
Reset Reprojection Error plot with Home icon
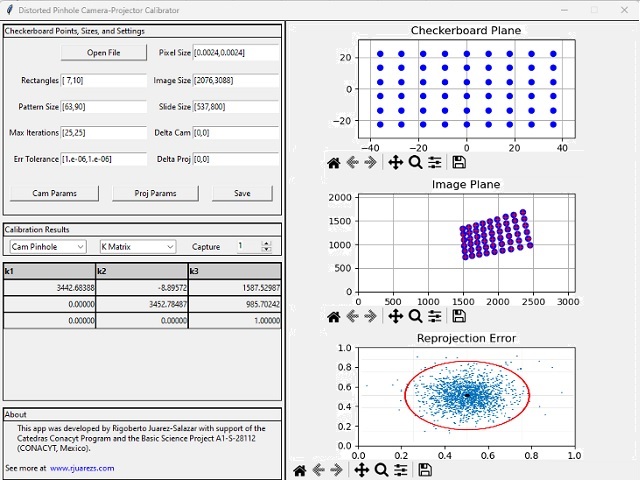click(x=300, y=470)
